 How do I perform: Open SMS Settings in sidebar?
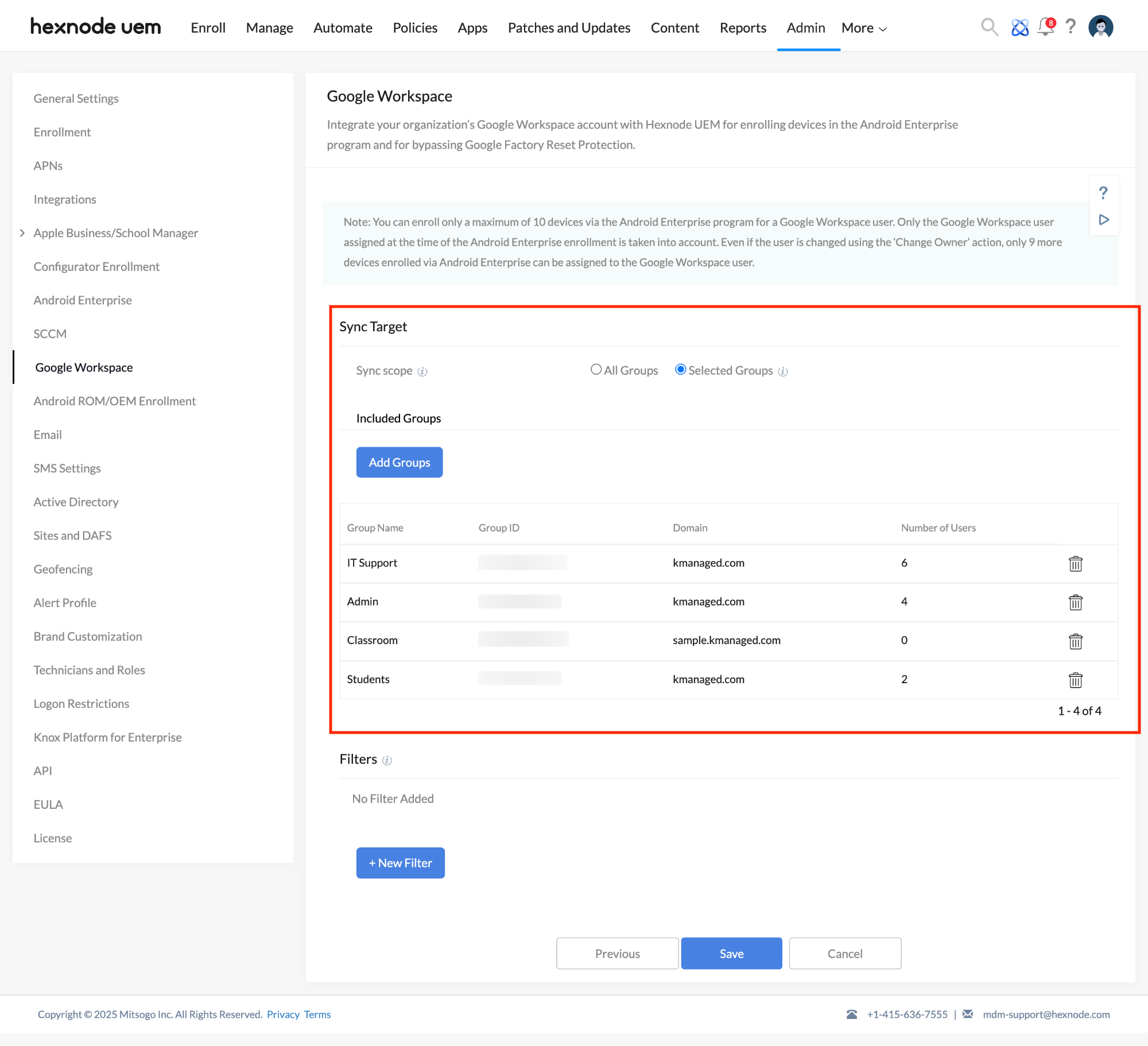point(67,468)
